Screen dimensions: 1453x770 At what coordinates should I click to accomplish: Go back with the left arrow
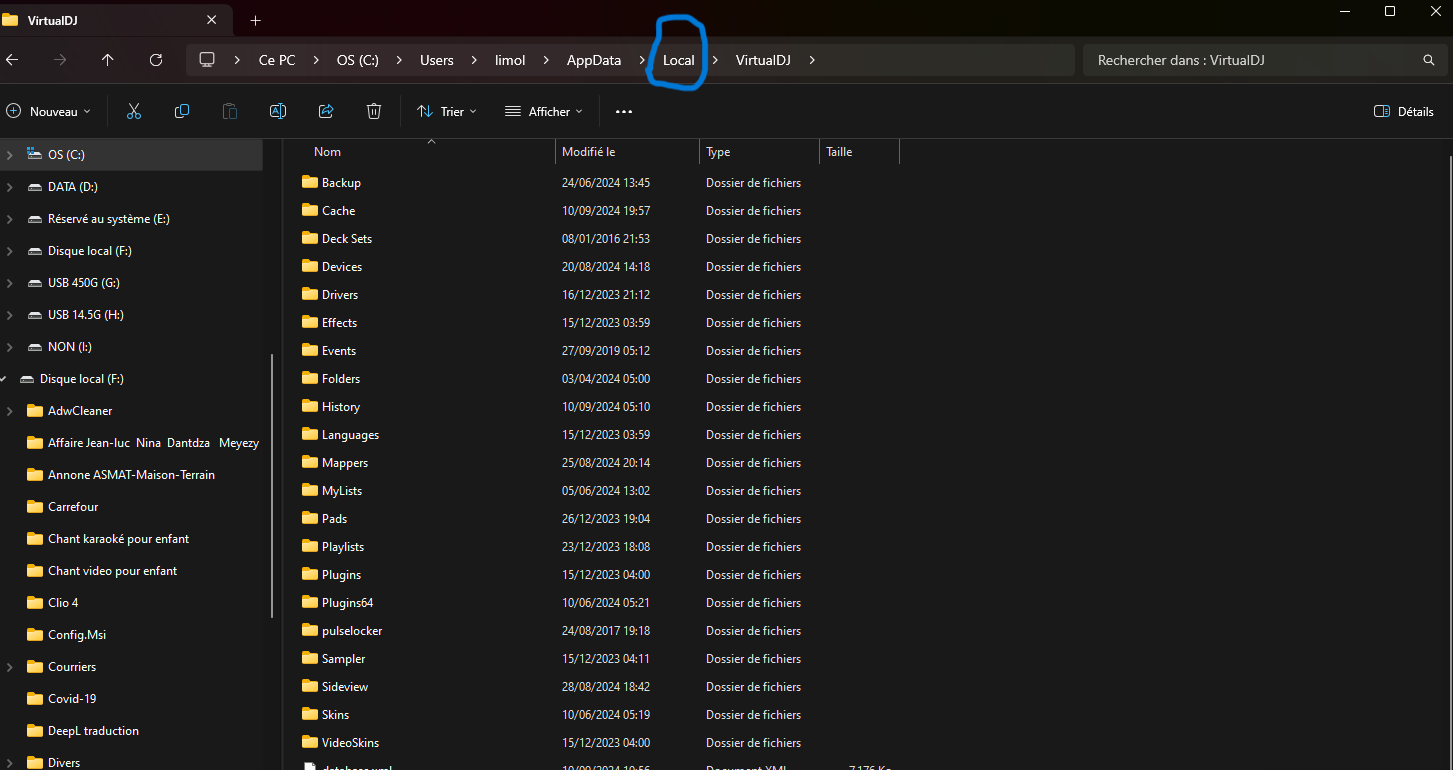(12, 60)
